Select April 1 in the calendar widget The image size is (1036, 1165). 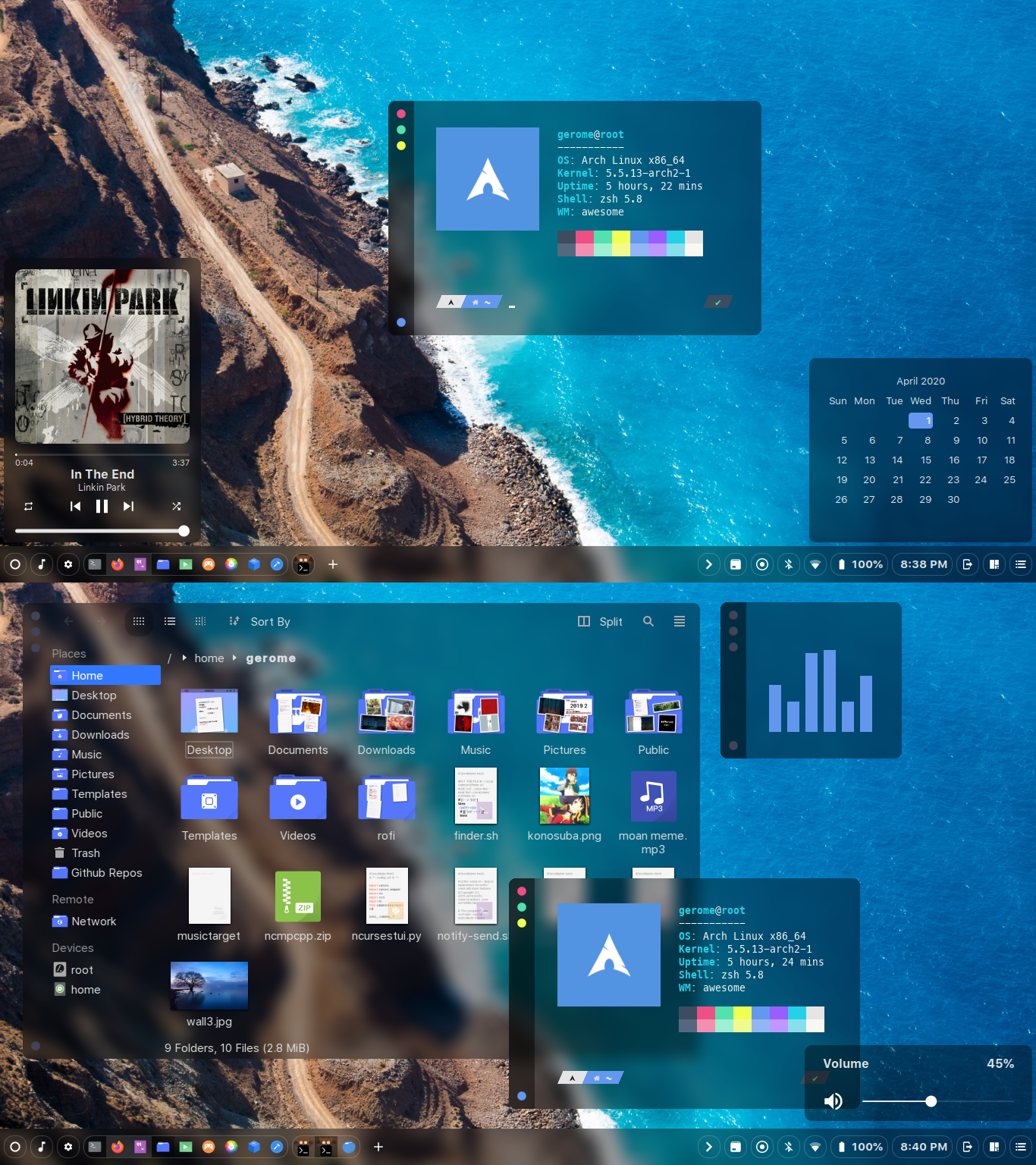(x=921, y=421)
